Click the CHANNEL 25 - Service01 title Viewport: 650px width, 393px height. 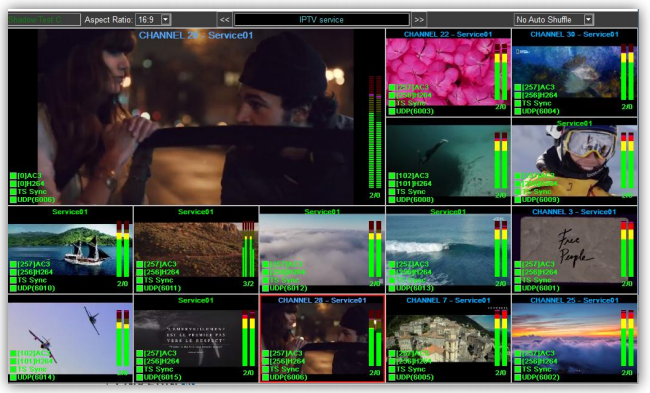[575, 300]
